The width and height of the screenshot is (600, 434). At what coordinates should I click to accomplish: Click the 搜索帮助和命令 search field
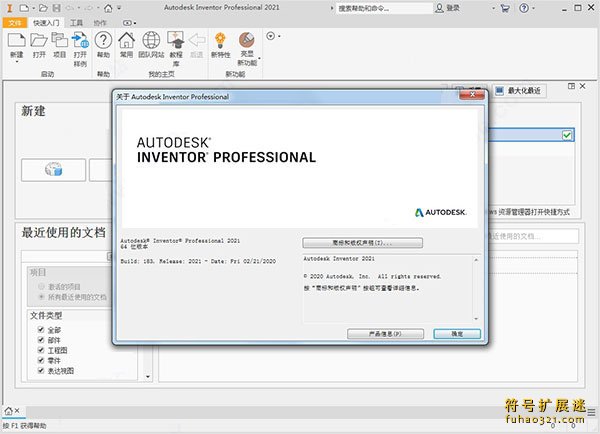383,8
